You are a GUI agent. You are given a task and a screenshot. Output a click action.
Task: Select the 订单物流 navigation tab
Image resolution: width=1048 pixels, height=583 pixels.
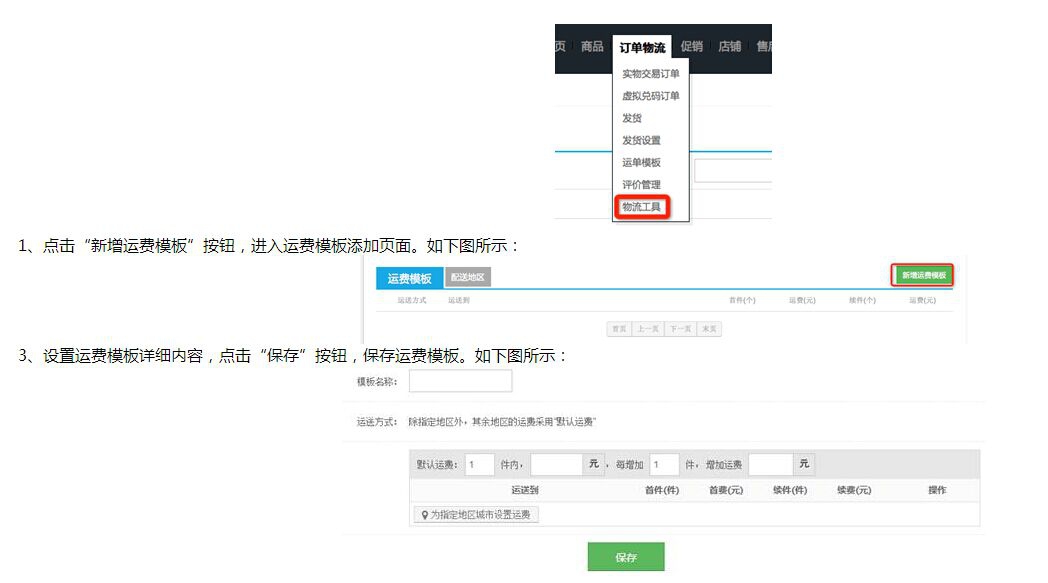[642, 47]
